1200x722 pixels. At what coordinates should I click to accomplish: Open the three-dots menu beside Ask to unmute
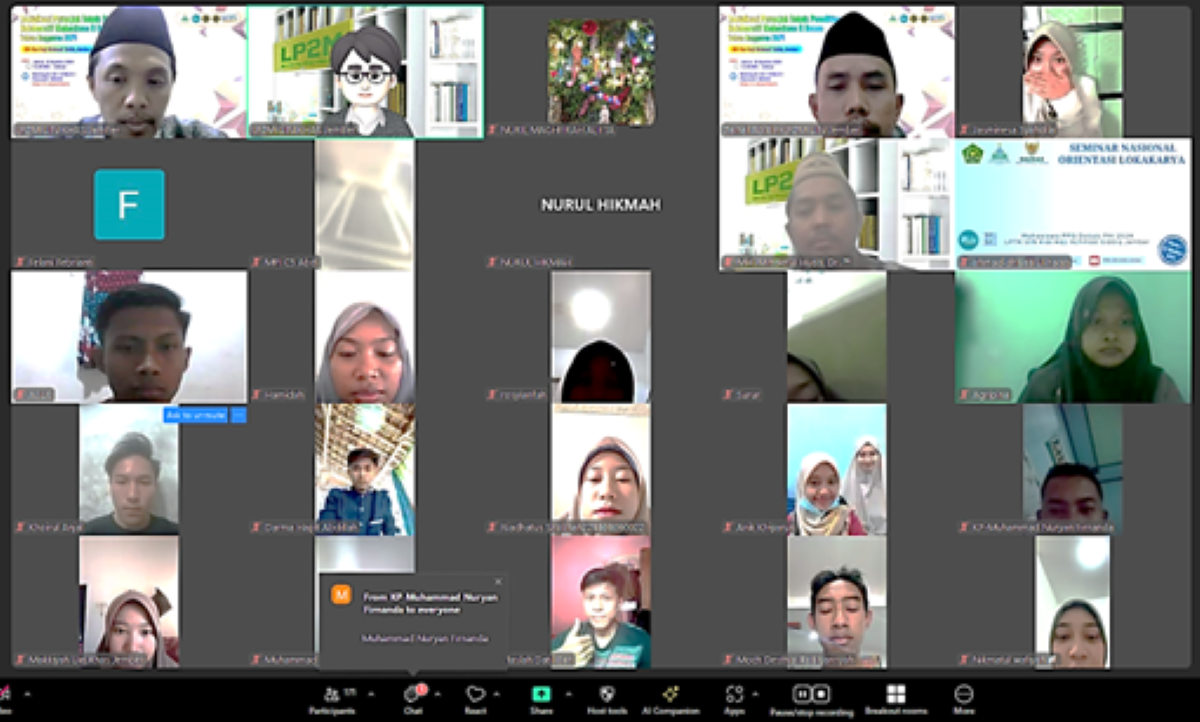pos(238,414)
